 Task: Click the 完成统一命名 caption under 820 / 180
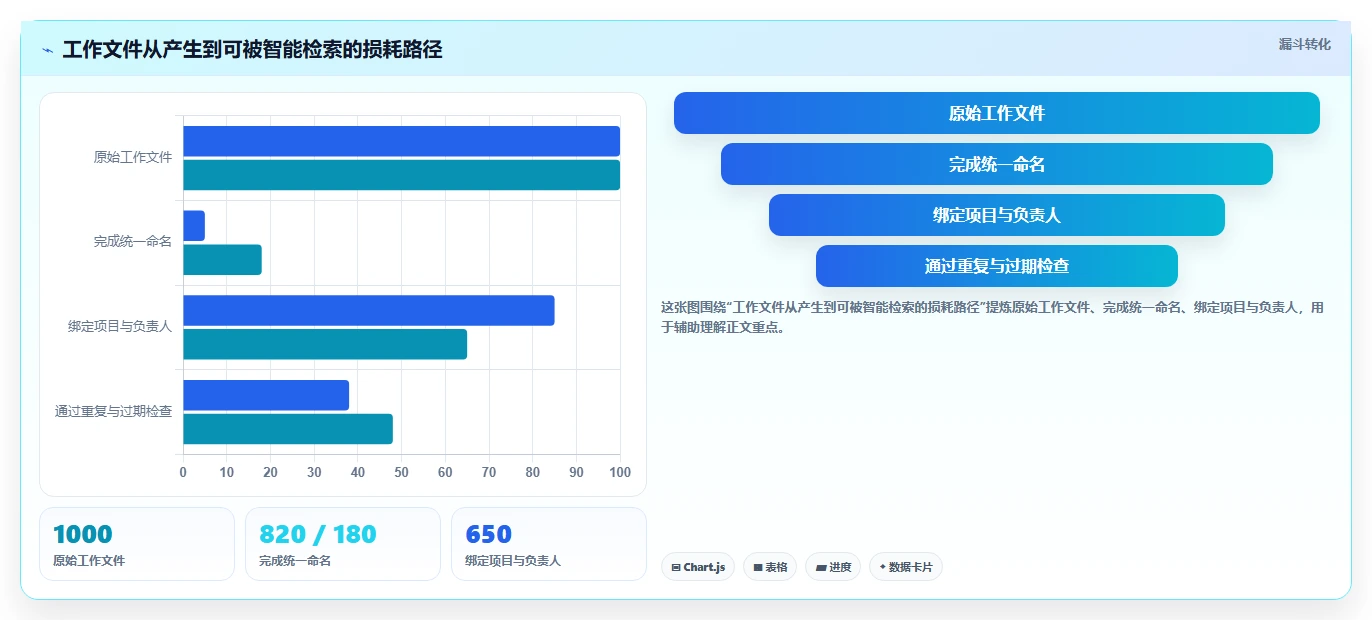[295, 561]
